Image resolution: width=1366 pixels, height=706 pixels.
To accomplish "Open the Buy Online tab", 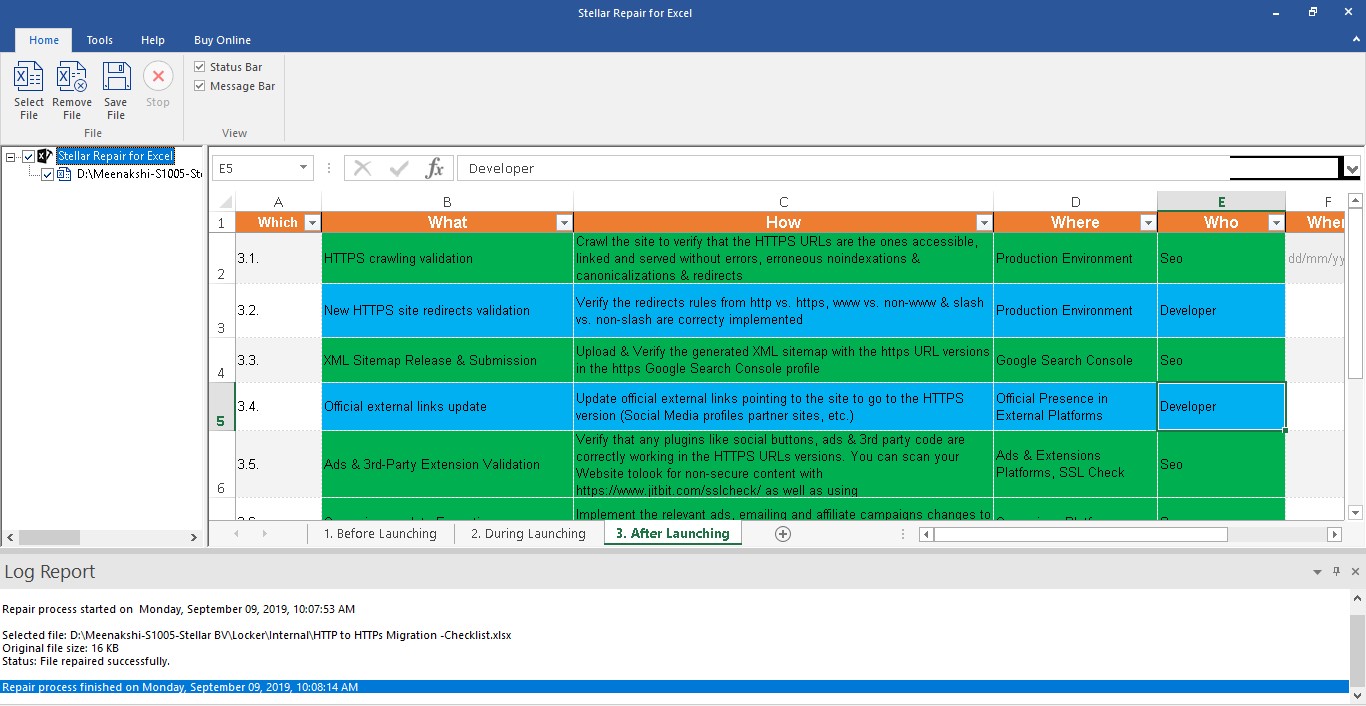I will coord(222,40).
